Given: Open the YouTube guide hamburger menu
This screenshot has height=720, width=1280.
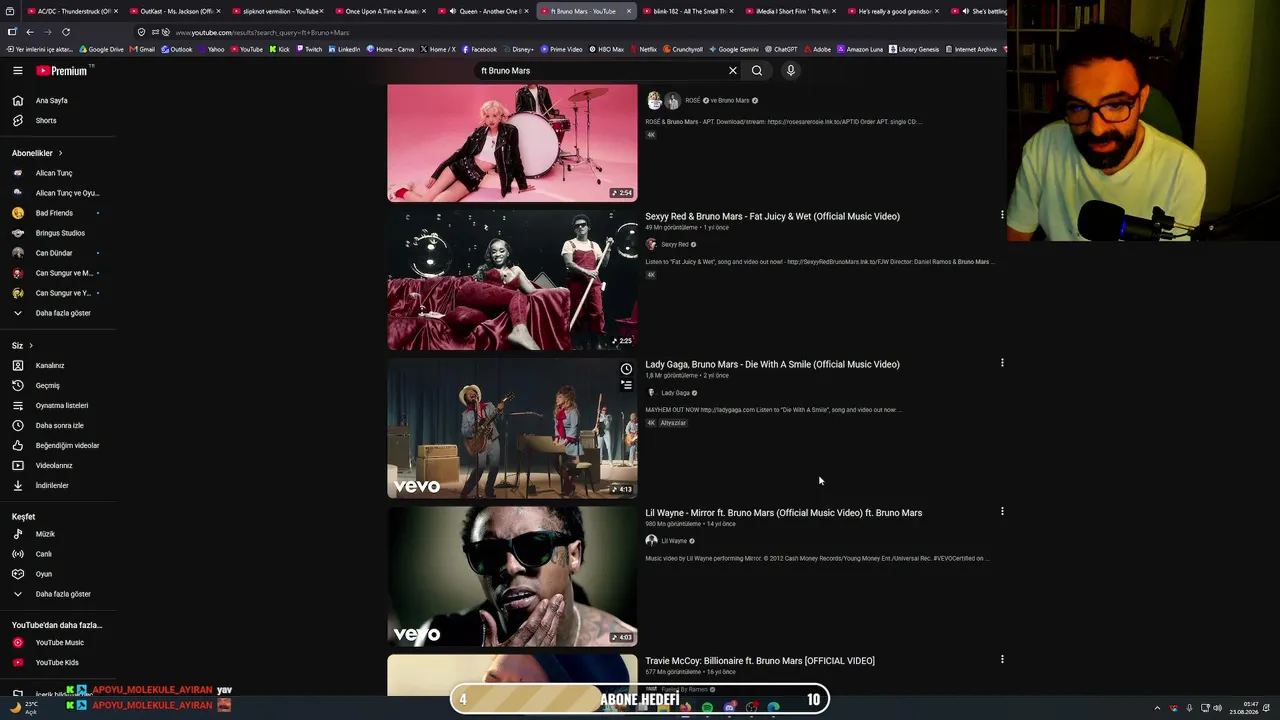Looking at the screenshot, I should 17,70.
